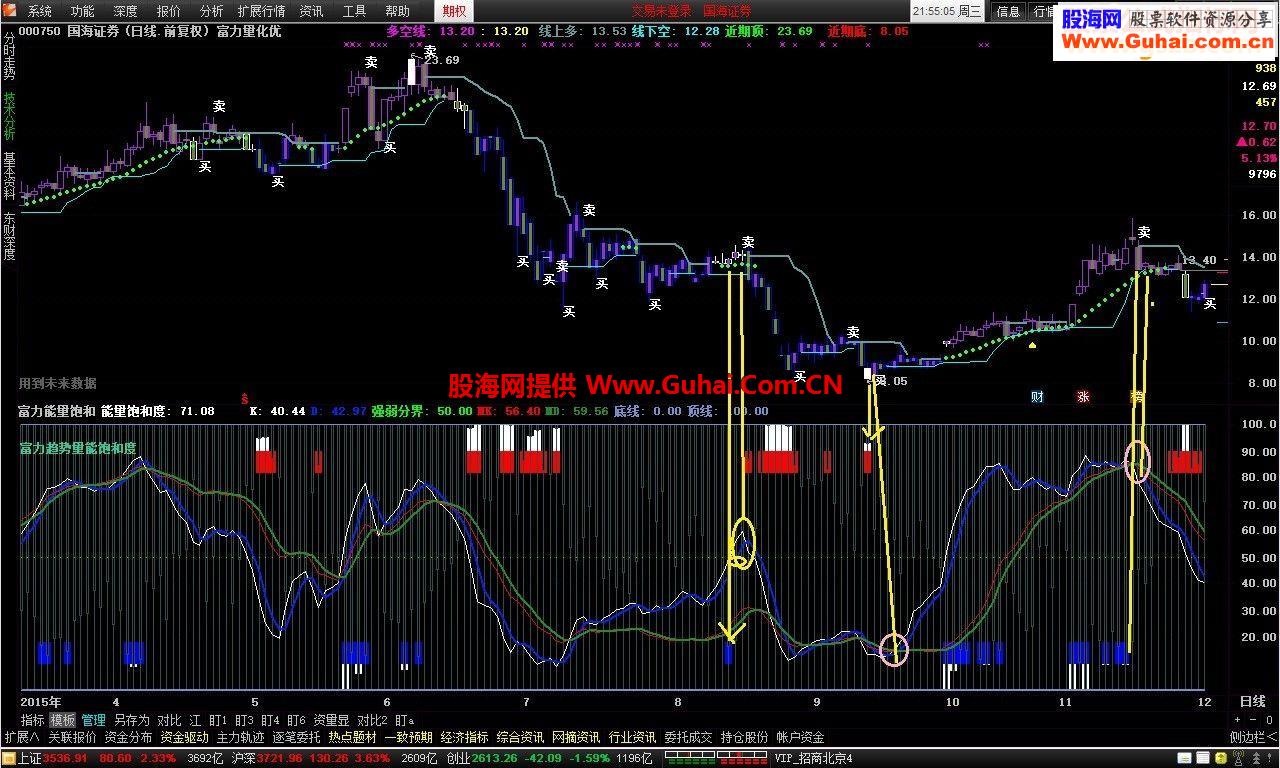The width and height of the screenshot is (1280, 768).
Task: Open the 资金分布 tab
Action: point(128,738)
